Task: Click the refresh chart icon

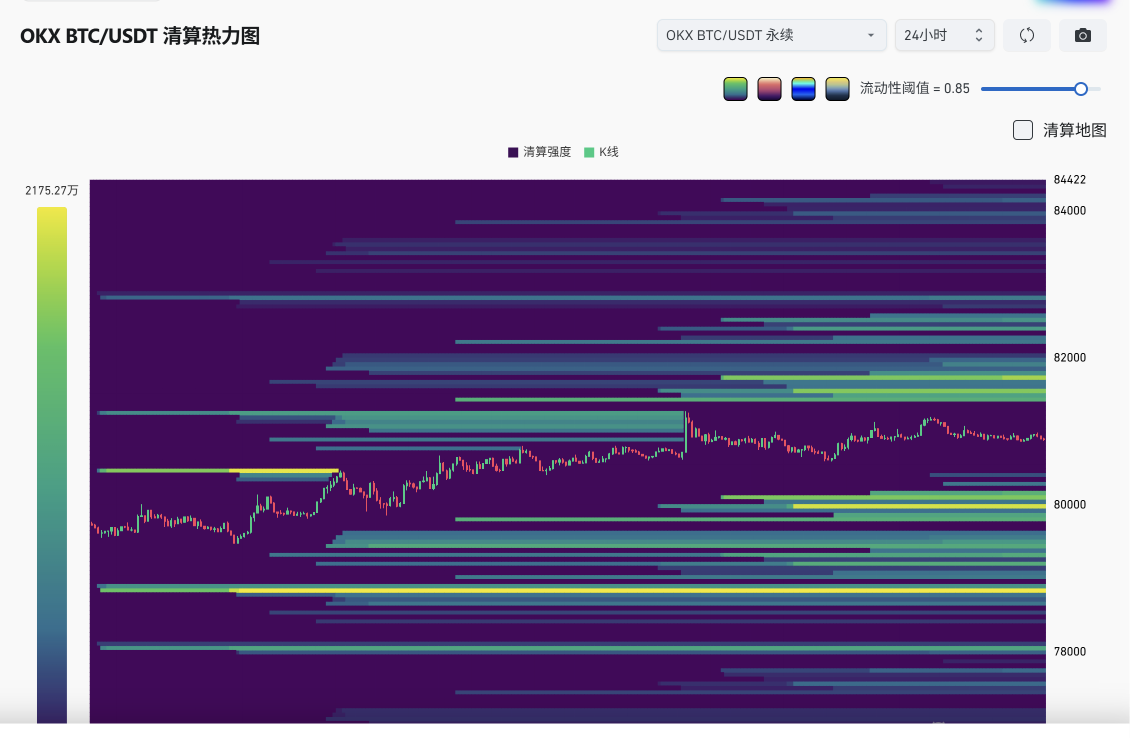Action: pyautogui.click(x=1027, y=35)
